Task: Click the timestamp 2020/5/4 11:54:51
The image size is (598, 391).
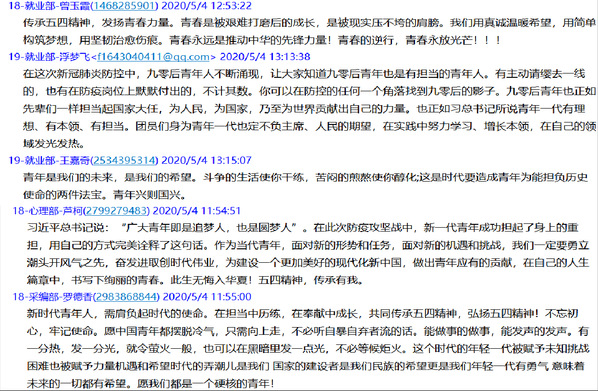Action: 196,211
